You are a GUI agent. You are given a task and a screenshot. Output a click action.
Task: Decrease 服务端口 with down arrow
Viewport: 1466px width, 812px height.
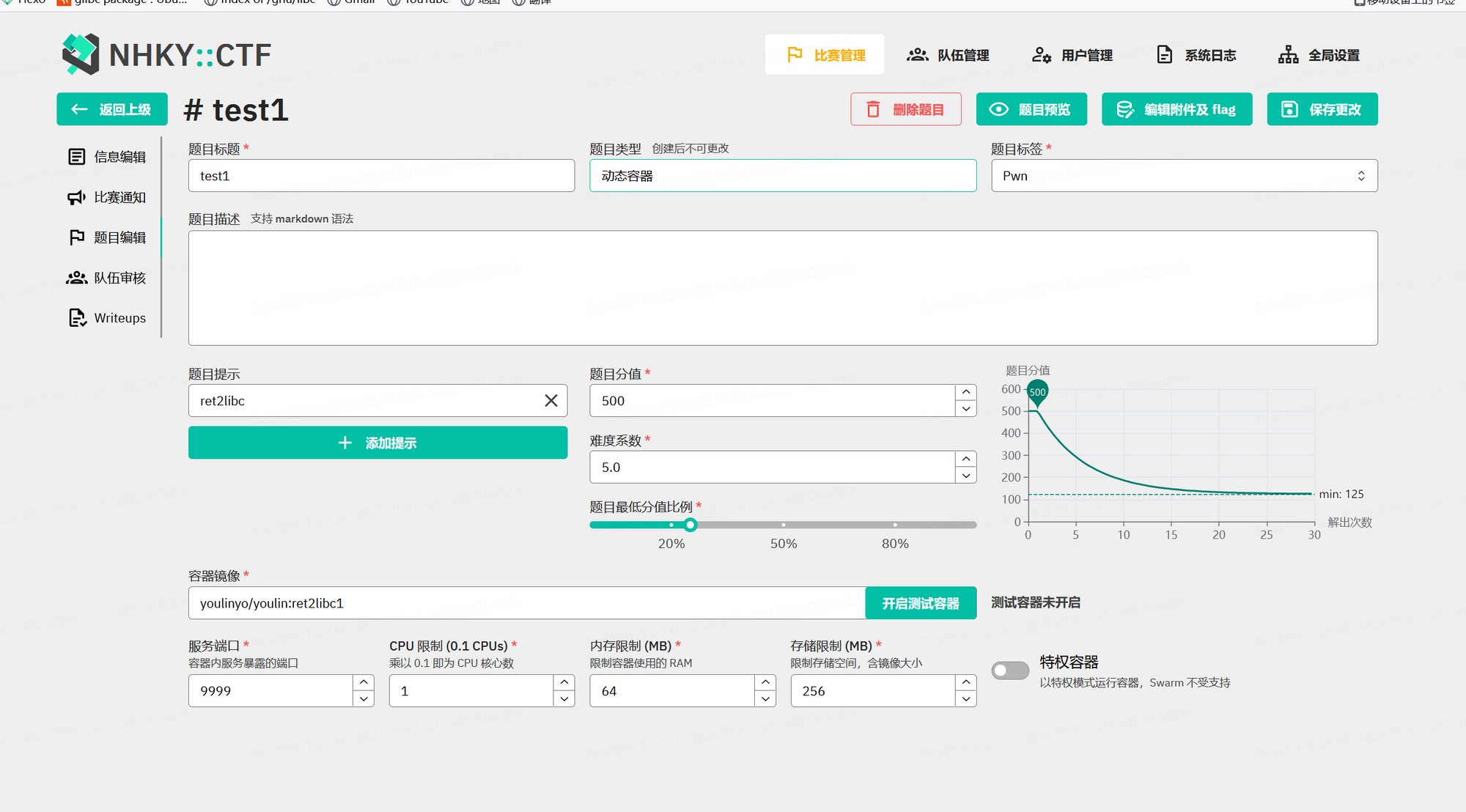pos(364,699)
